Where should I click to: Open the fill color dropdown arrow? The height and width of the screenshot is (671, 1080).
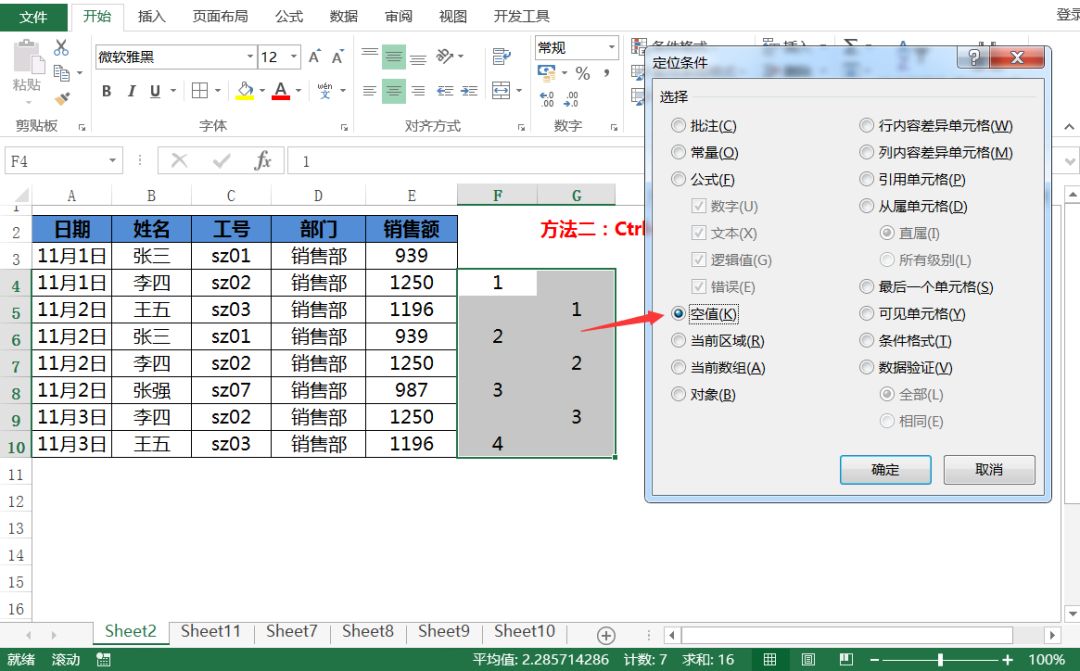click(262, 91)
